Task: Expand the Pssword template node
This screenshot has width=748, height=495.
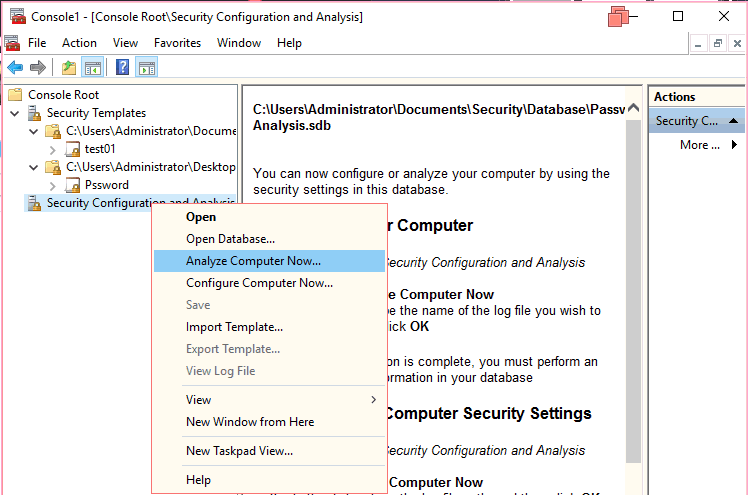Action: coord(54,185)
